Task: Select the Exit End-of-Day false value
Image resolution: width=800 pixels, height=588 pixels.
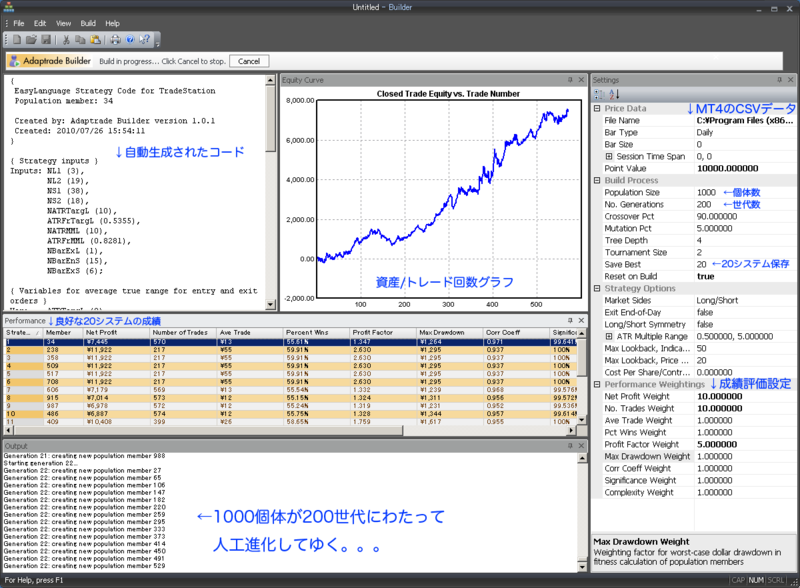Action: pos(705,312)
